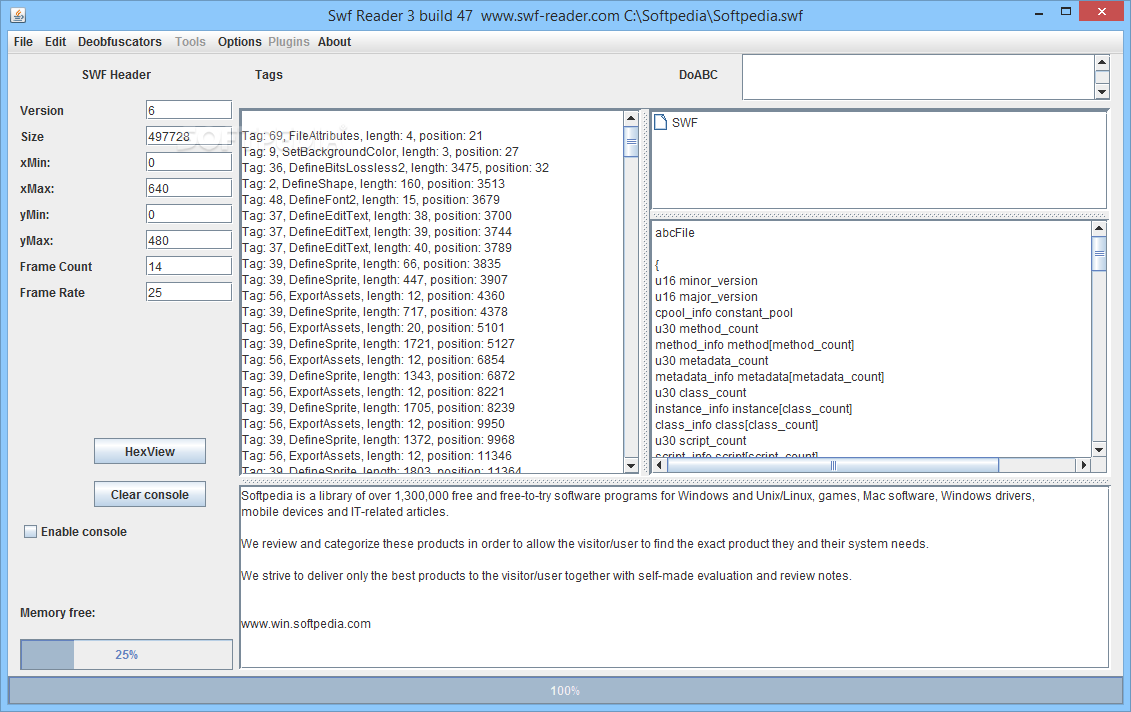
Task: Click the Java app icon in title bar
Action: click(x=18, y=14)
